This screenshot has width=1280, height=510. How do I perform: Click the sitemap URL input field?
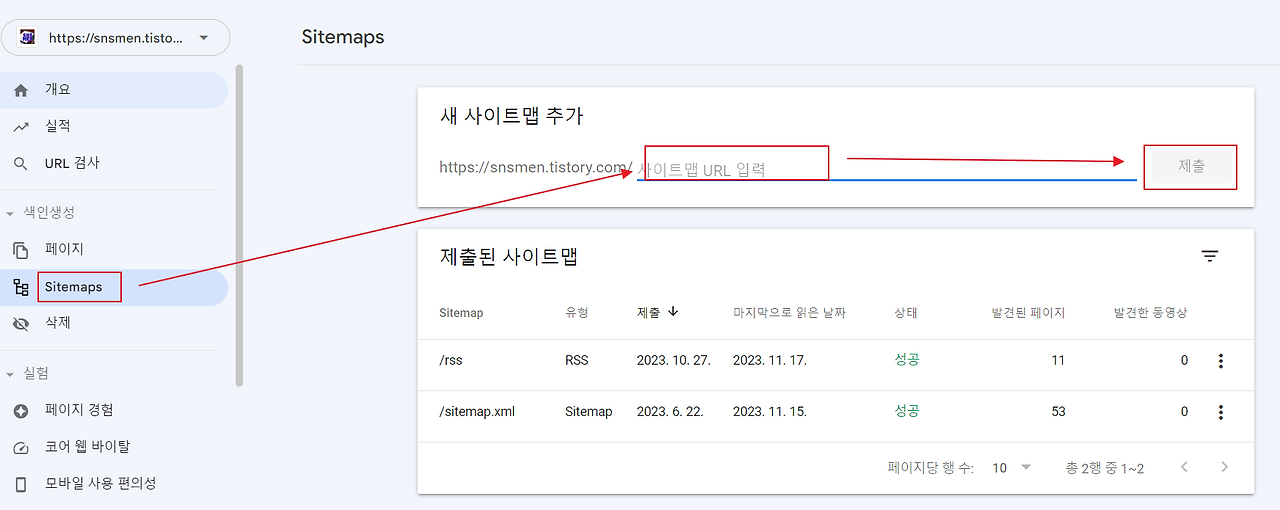886,169
